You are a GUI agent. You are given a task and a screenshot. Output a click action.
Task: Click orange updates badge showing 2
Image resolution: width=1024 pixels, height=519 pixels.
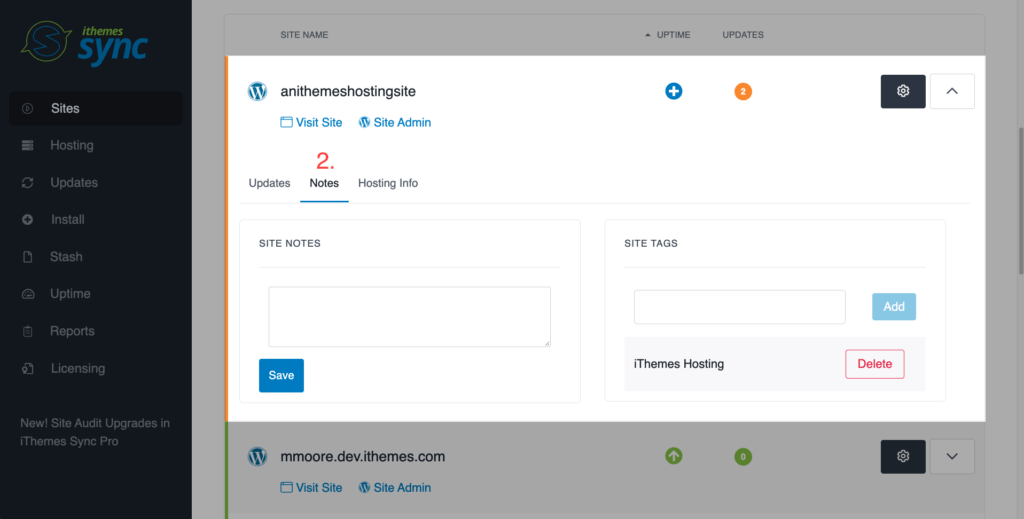(743, 91)
